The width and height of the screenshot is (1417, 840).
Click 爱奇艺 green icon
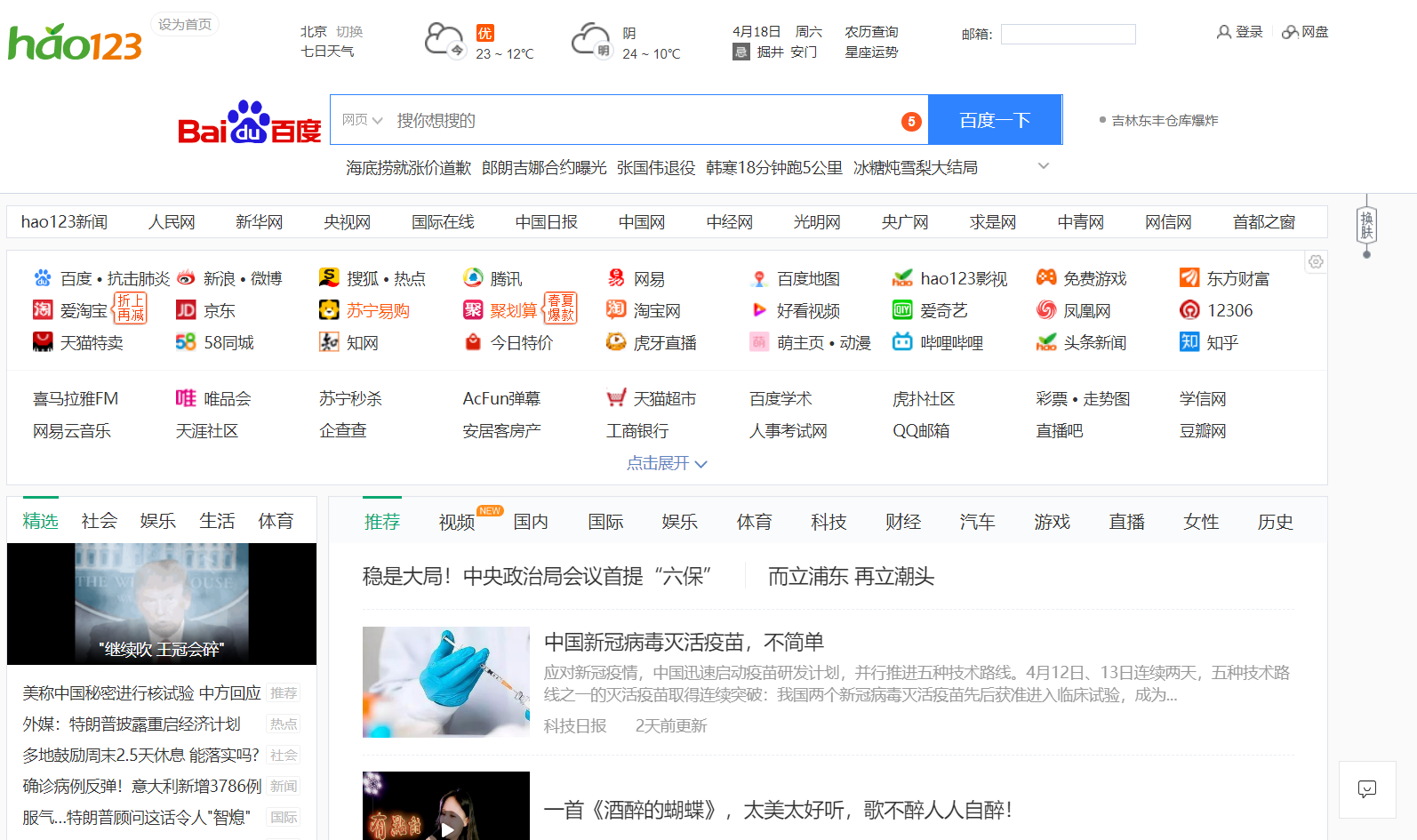click(902, 310)
